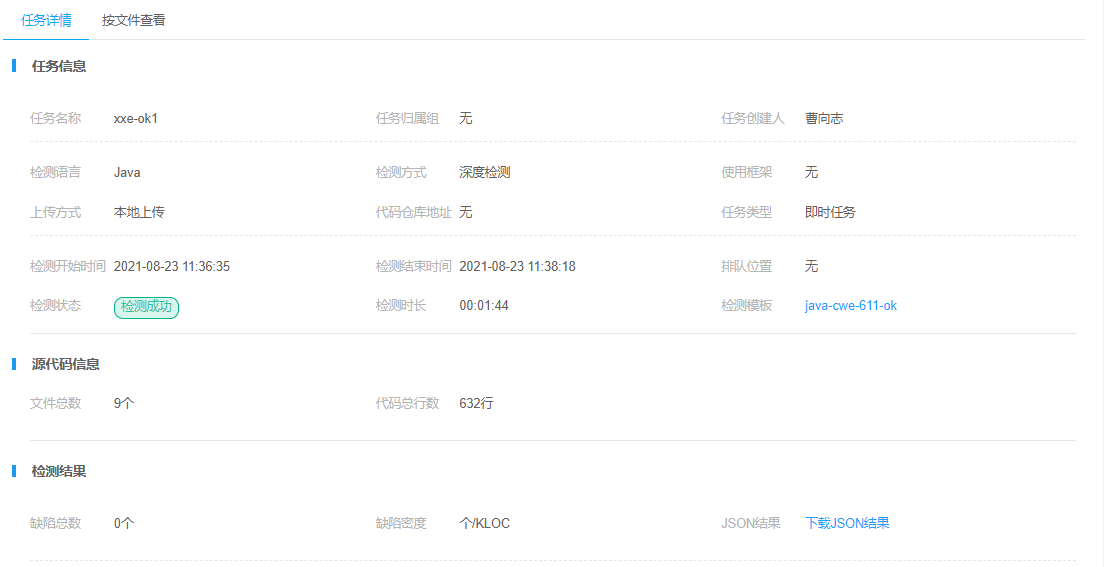Click the defect density value 个/KLOC
The height and width of the screenshot is (567, 1104).
(x=484, y=523)
